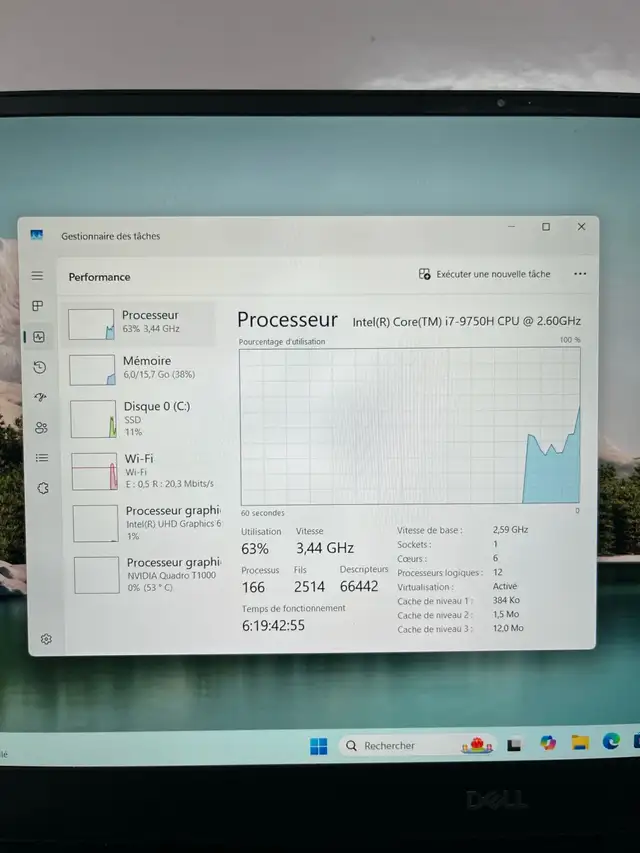Click the 166 Processus count
The image size is (640, 853).
(253, 588)
